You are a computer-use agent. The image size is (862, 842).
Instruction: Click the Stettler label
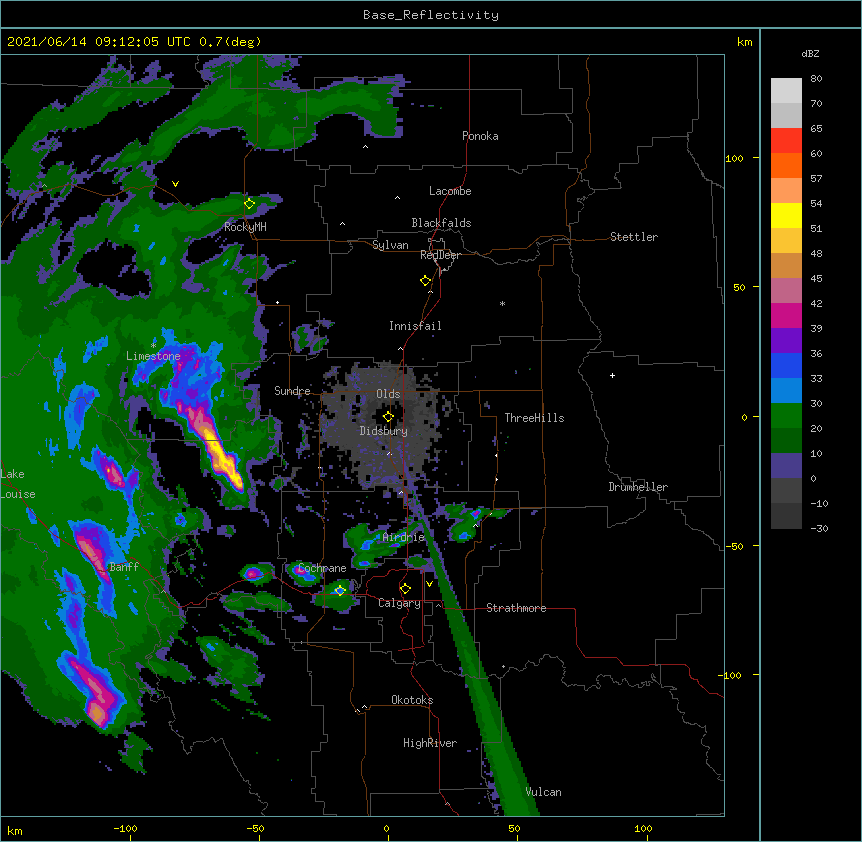pos(634,237)
